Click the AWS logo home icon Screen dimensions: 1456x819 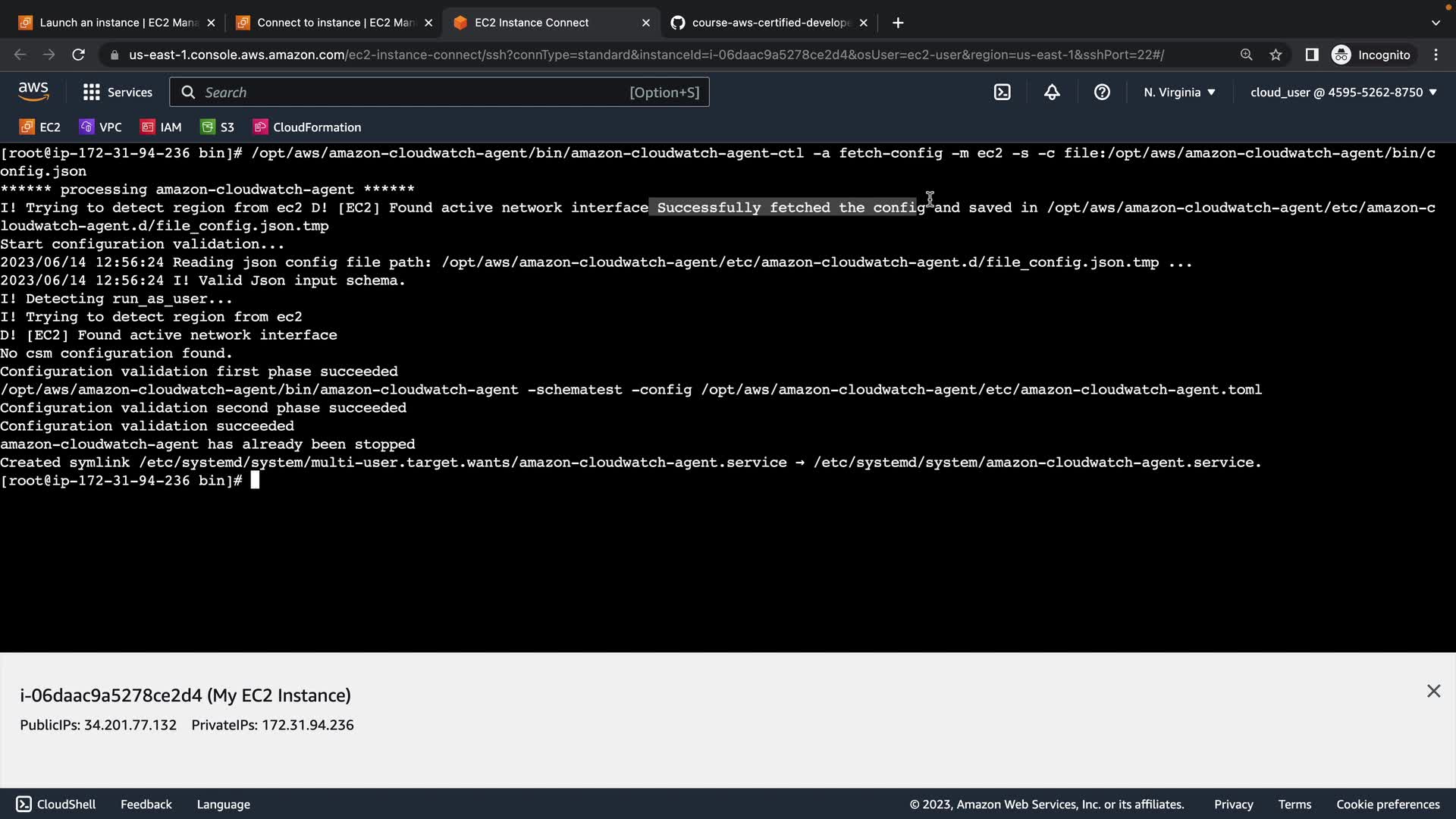[x=33, y=92]
